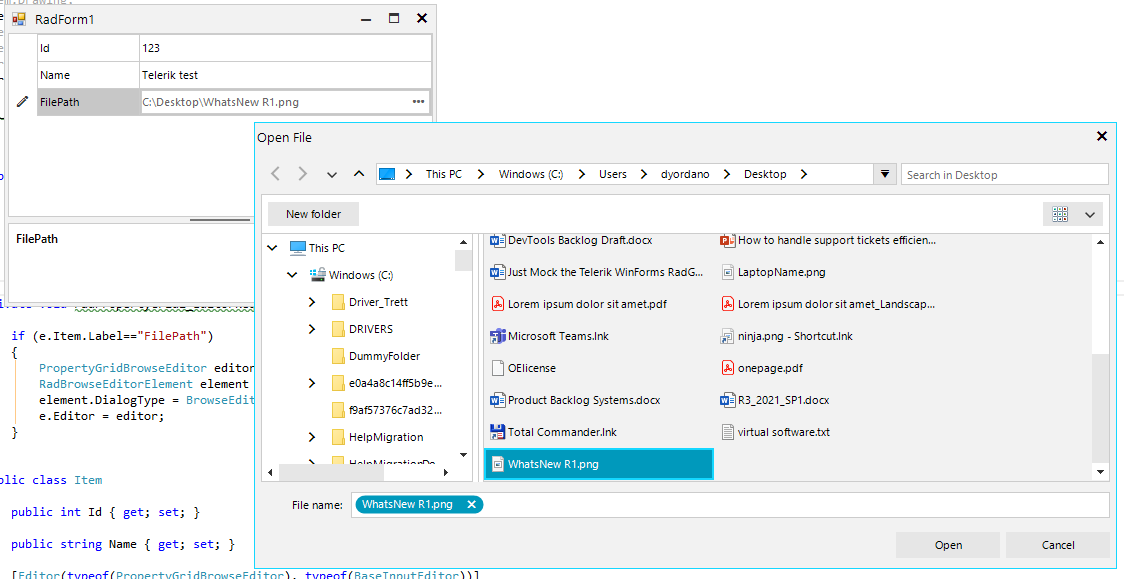Image resolution: width=1124 pixels, height=579 pixels.
Task: Click the FilePath browse ellipsis button
Action: (418, 102)
